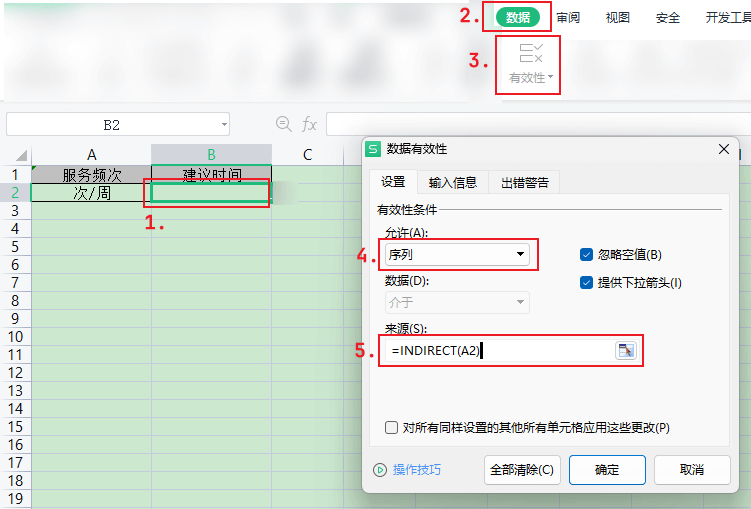The image size is (751, 509).
Task: Click the 操作技巧 play icon link
Action: pos(380,470)
